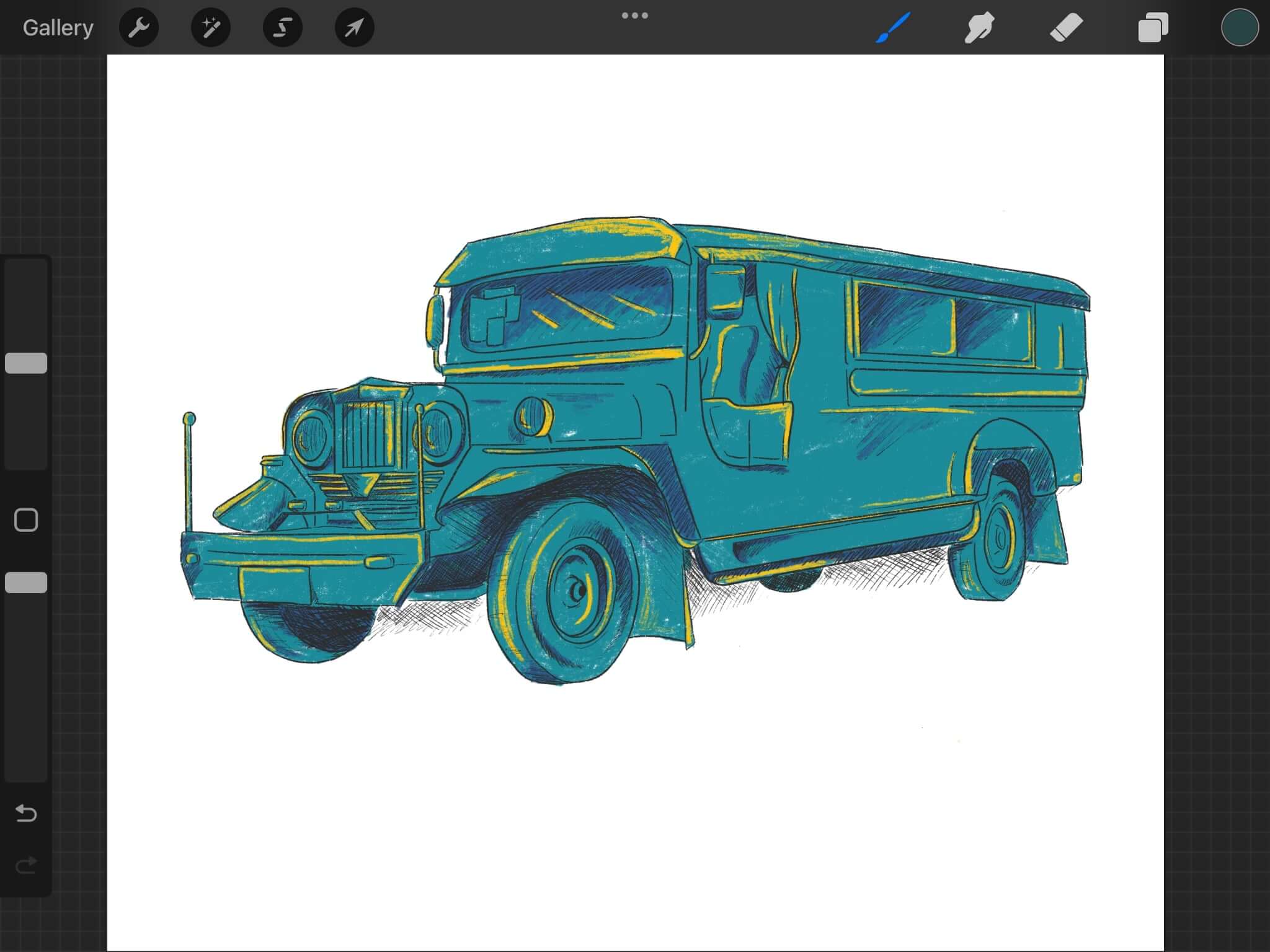Select the Brush paint tool

[x=893, y=28]
